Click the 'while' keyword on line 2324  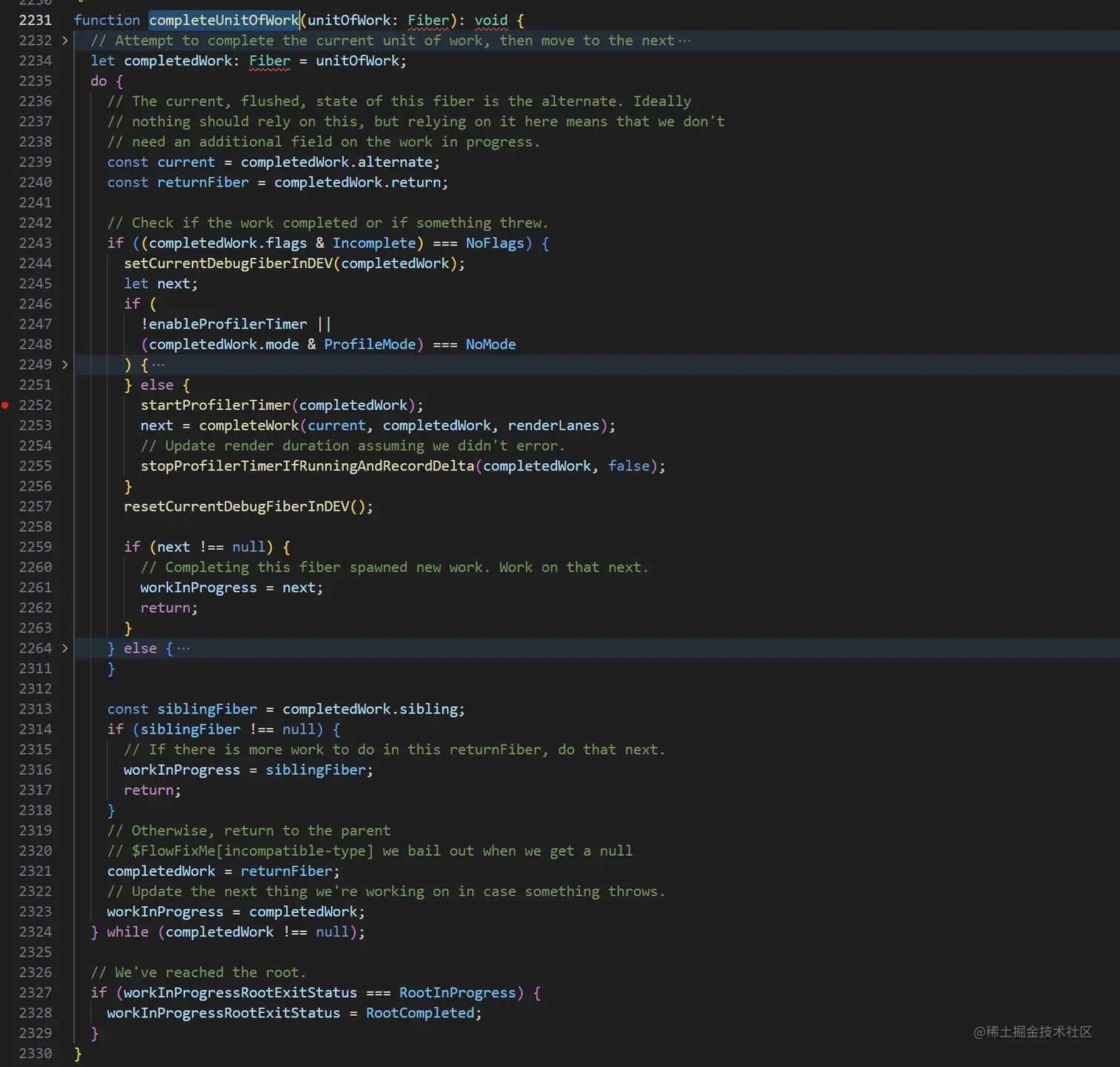127,932
